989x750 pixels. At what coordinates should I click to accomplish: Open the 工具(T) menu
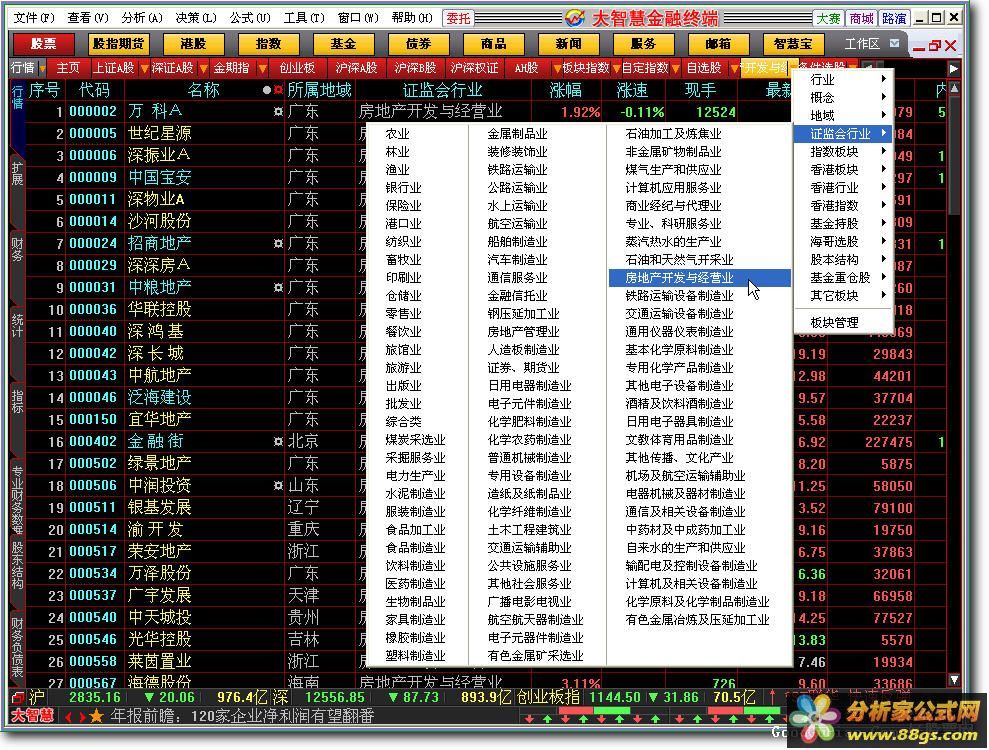click(x=304, y=18)
